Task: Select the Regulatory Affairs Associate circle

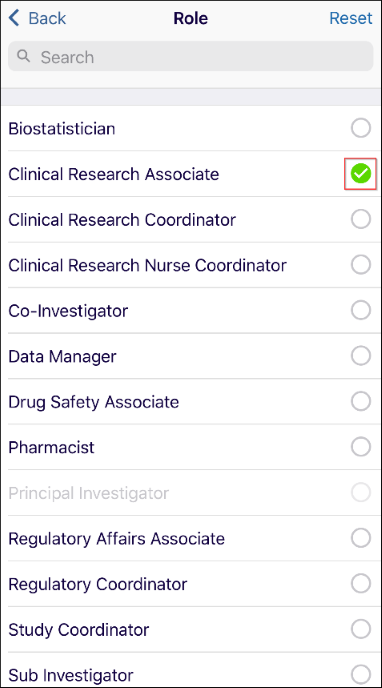Action: [x=361, y=538]
